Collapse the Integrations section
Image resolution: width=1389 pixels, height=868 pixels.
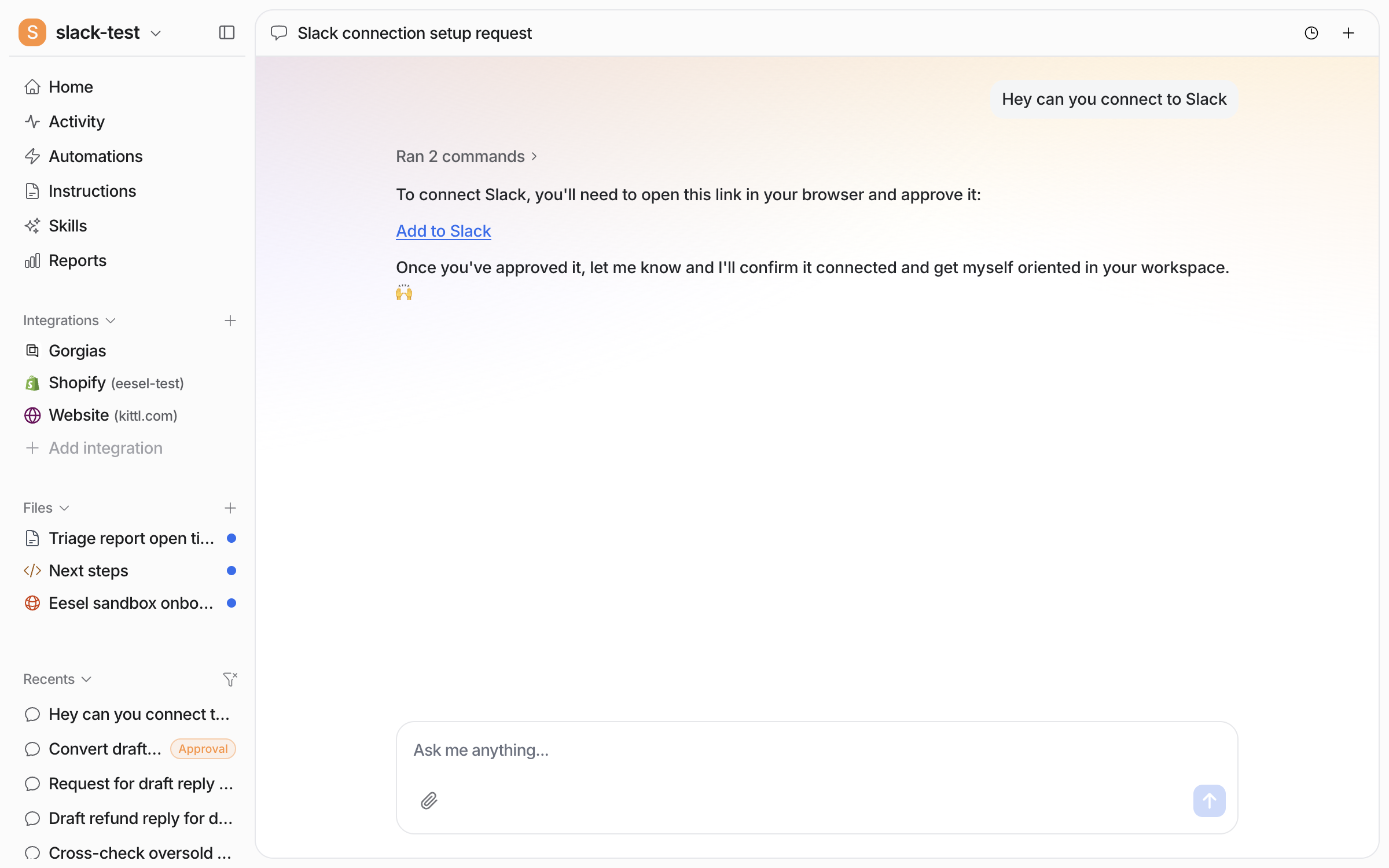(x=69, y=321)
